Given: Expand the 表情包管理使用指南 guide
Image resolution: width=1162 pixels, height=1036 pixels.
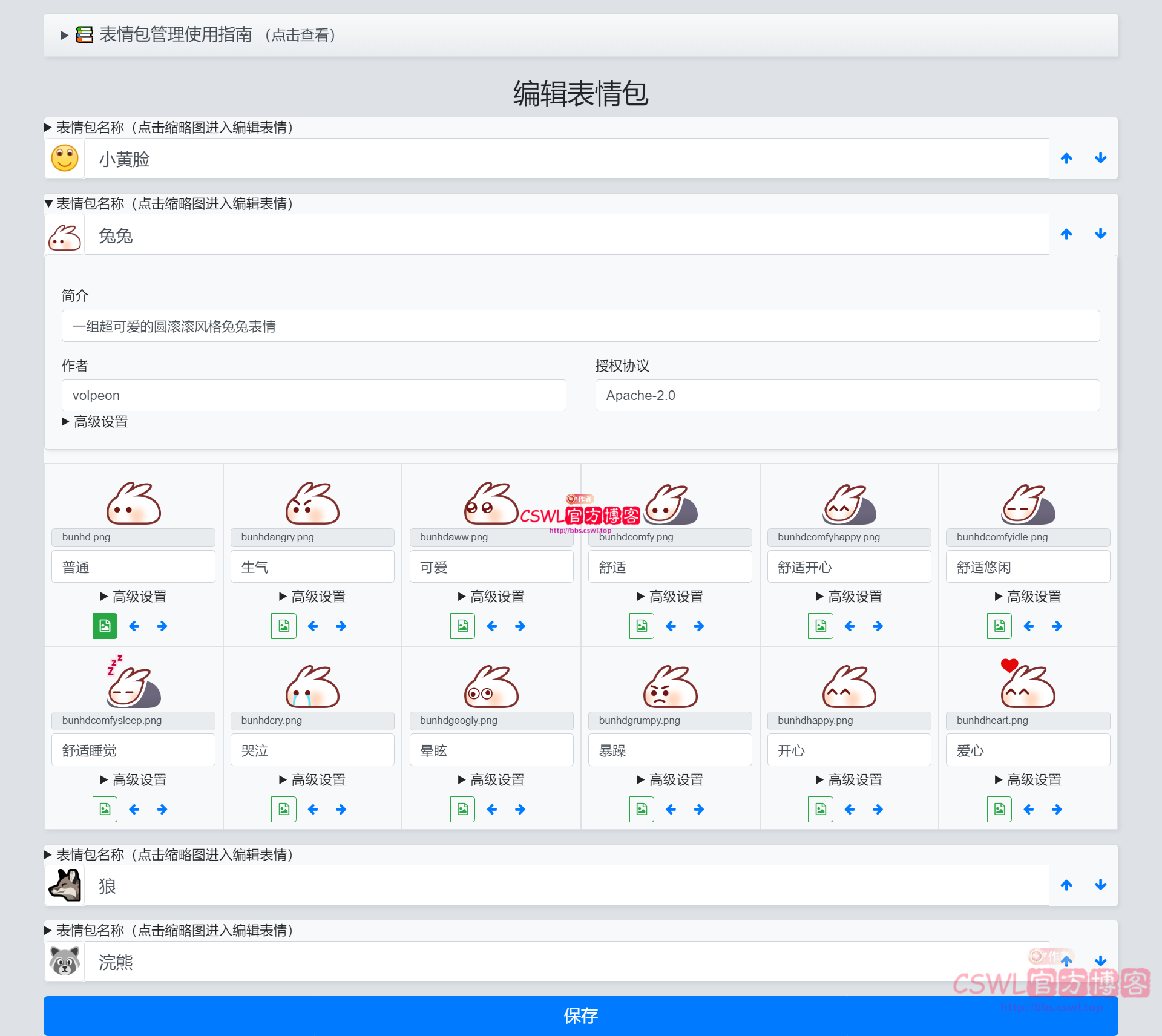Looking at the screenshot, I should pos(176,35).
